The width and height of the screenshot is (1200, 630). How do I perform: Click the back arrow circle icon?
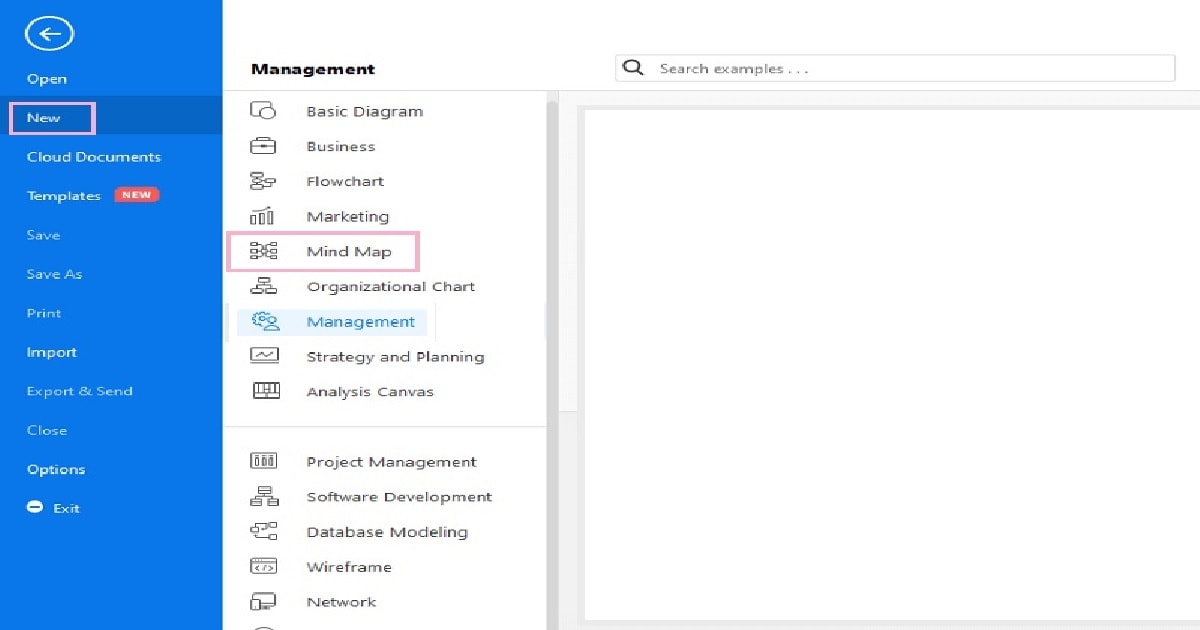[x=49, y=35]
